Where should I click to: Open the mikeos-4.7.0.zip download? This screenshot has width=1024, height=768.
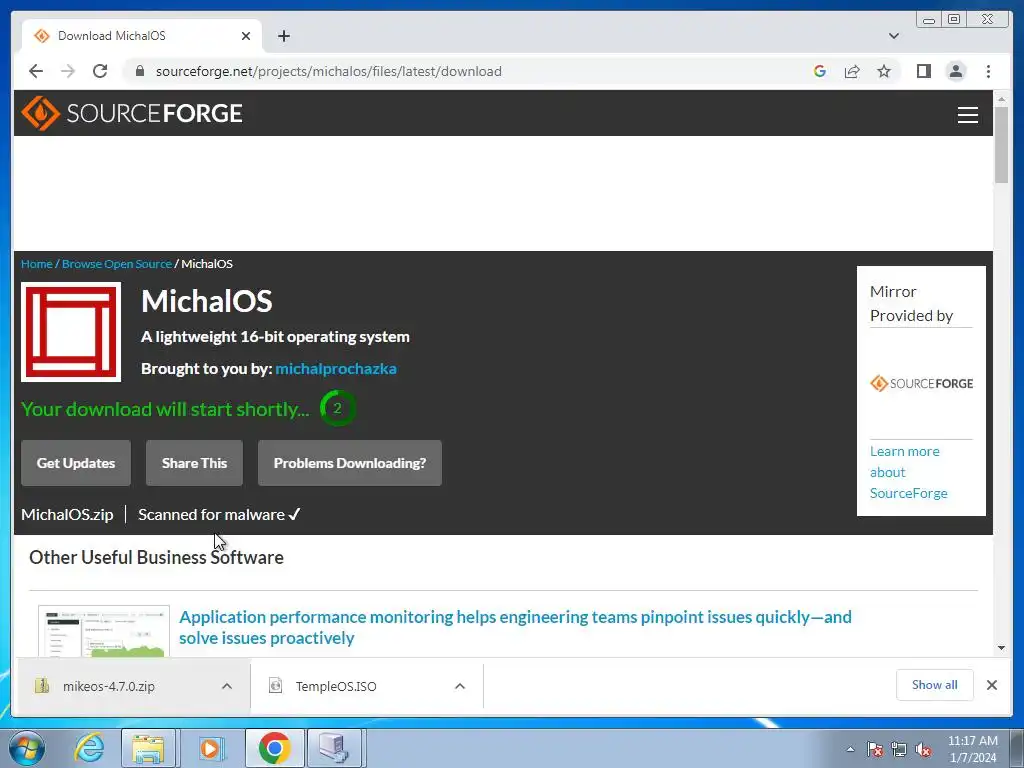(108, 686)
